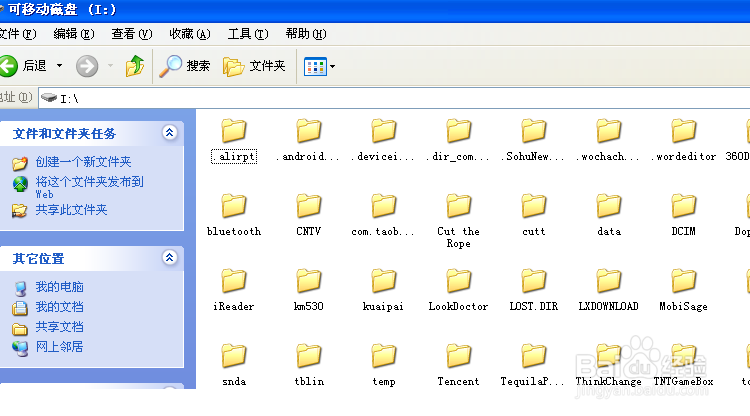Open 我的文档 link
Screen dimensions: 750x416
59,307
